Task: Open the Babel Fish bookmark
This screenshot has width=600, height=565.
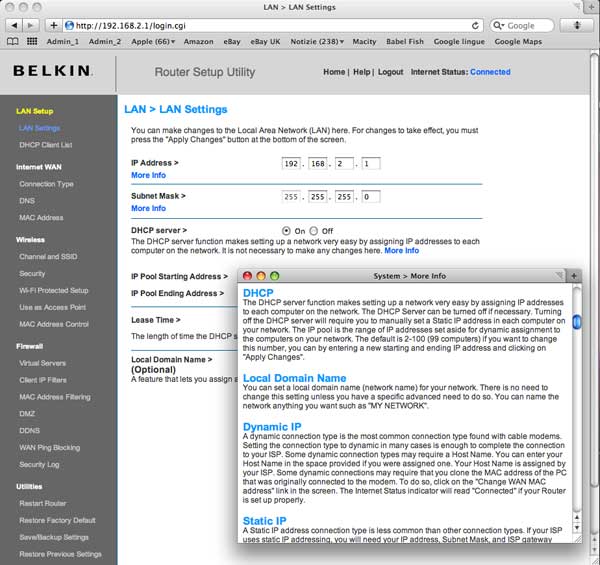Action: click(x=405, y=41)
